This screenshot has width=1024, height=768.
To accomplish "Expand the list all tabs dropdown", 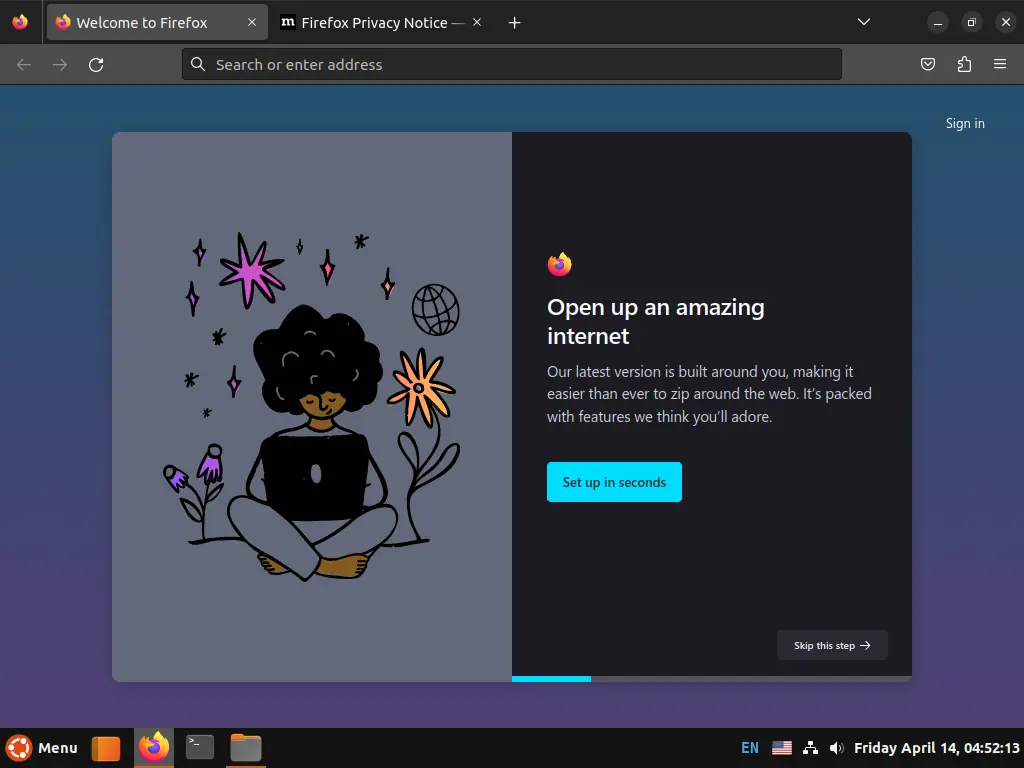I will [x=863, y=22].
